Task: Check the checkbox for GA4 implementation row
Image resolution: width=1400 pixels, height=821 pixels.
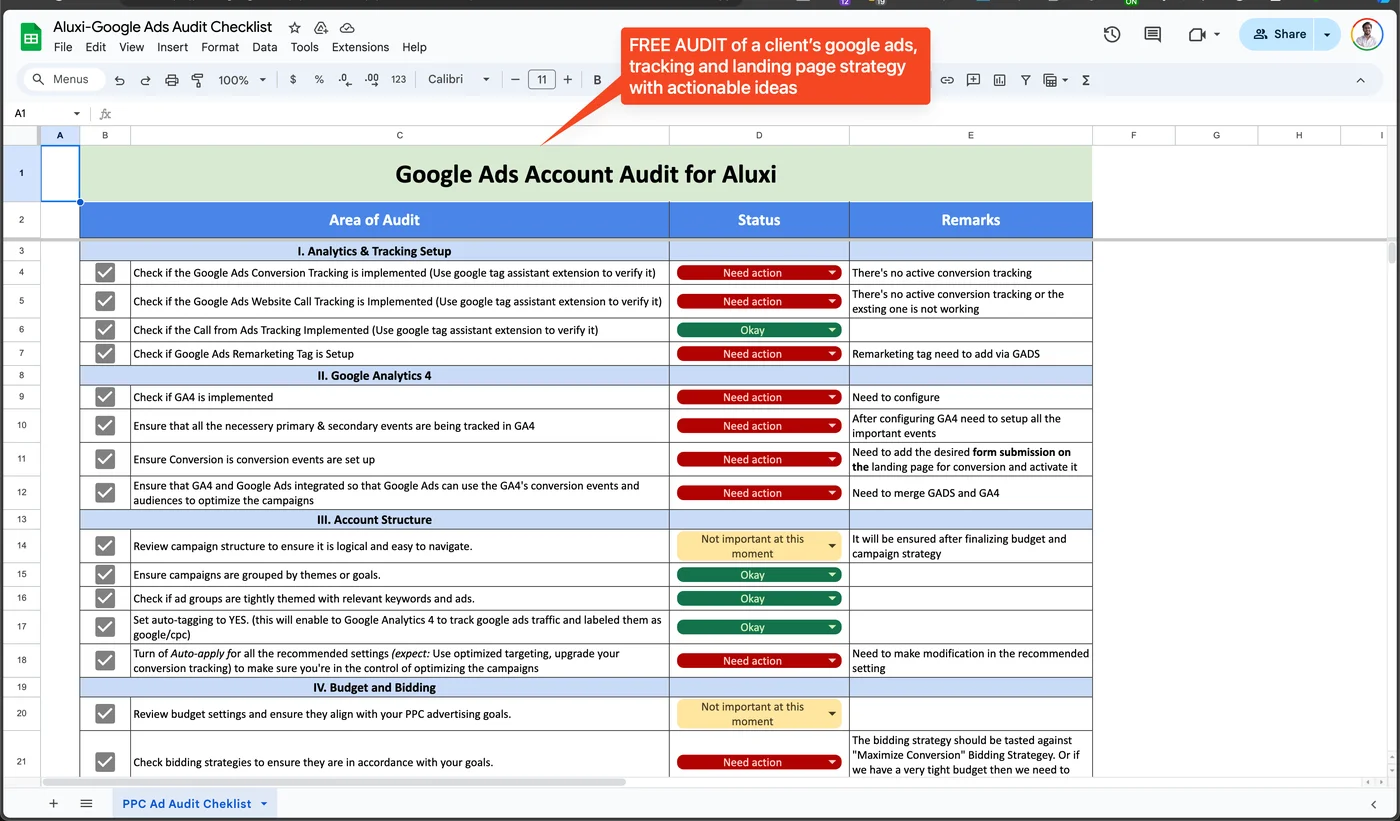Action: [x=104, y=396]
